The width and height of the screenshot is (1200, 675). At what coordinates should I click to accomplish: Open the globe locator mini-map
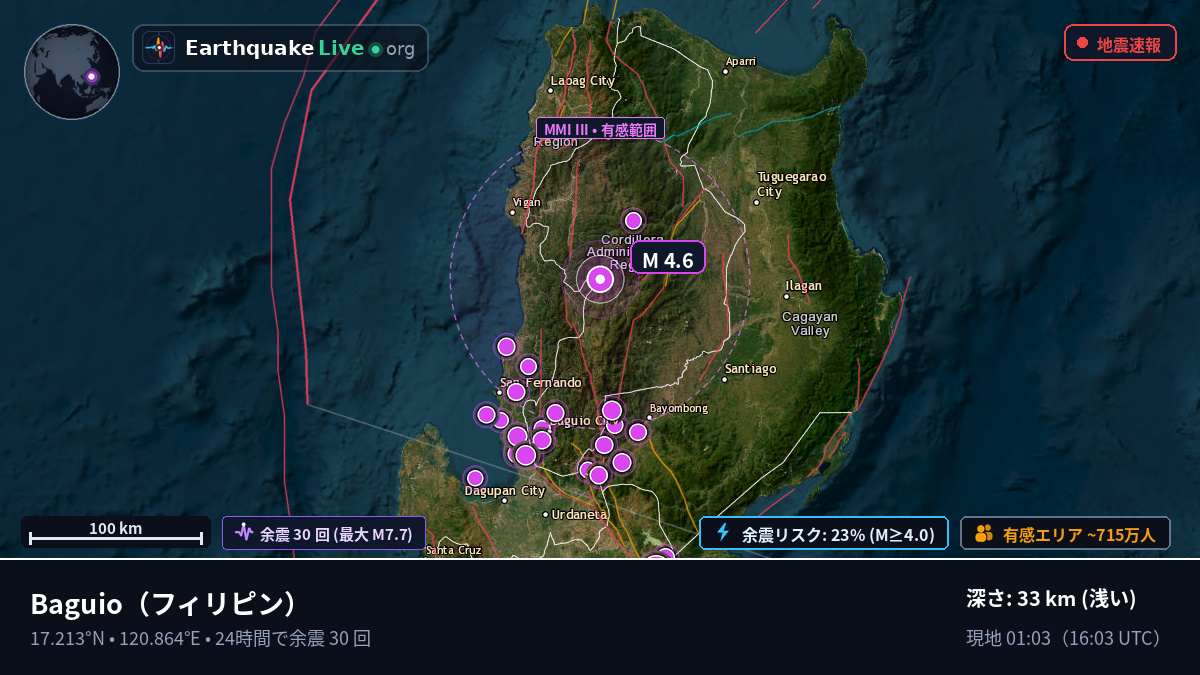pyautogui.click(x=72, y=72)
